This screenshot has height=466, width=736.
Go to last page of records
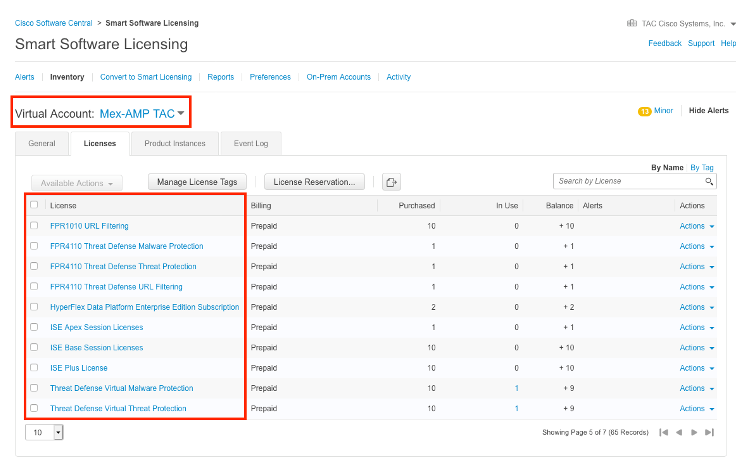coord(709,432)
